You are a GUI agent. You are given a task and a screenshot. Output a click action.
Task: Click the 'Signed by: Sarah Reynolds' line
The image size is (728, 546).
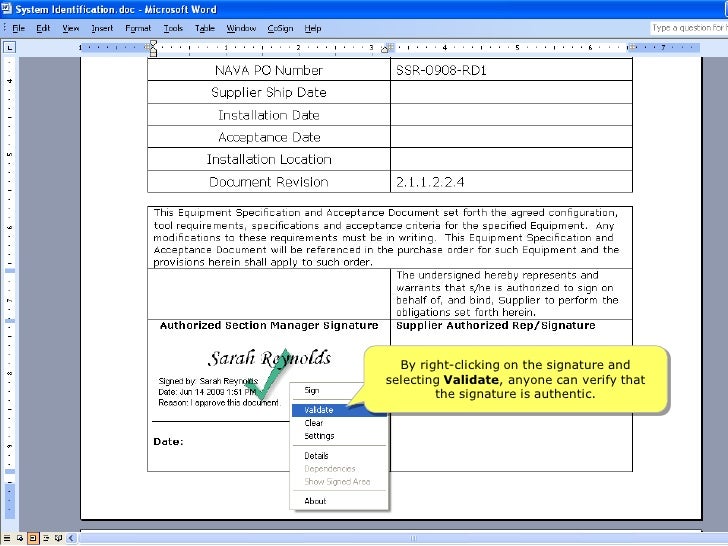(208, 381)
